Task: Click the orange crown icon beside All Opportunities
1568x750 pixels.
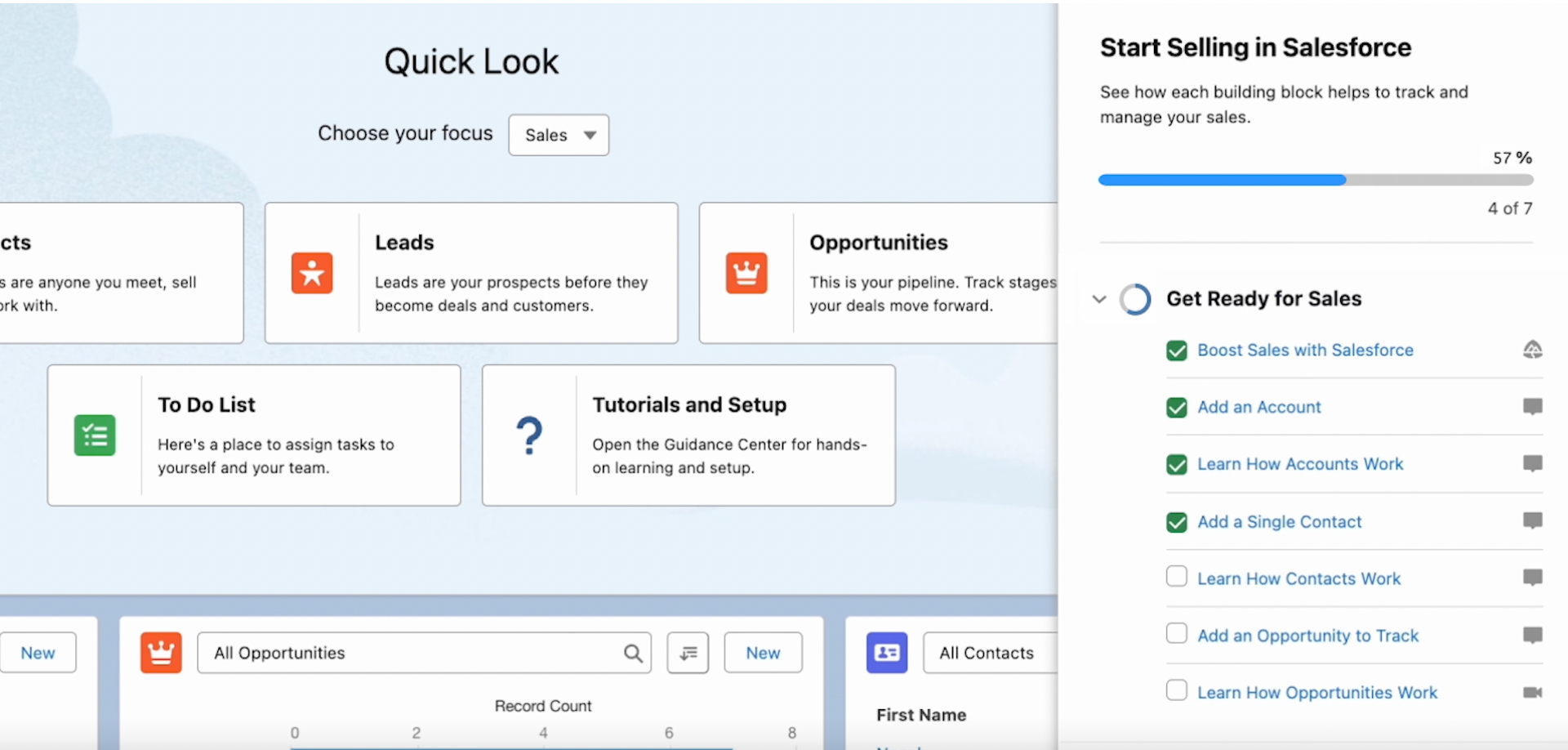Action: 161,653
